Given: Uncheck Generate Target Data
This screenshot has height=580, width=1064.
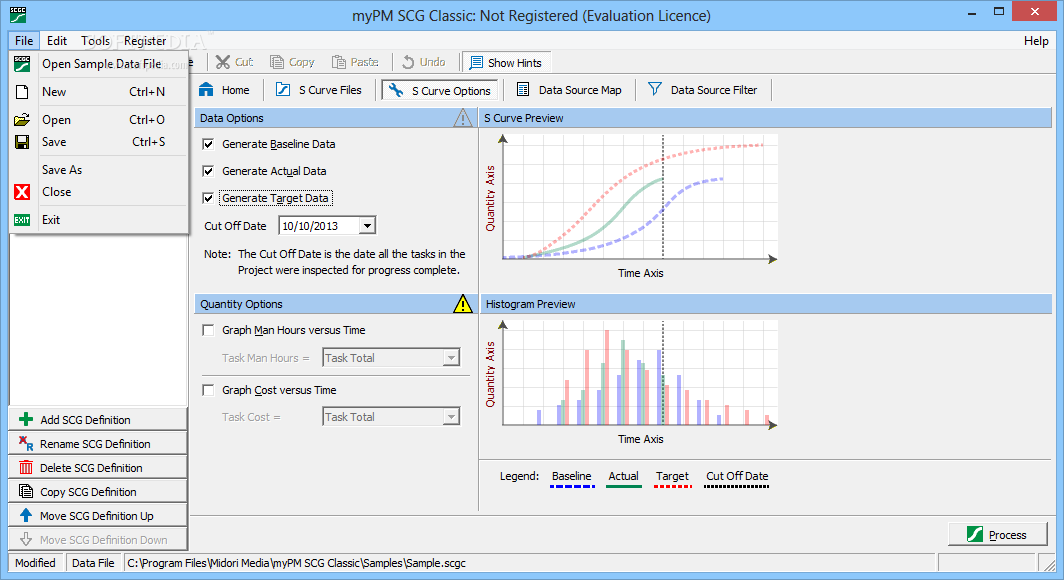Looking at the screenshot, I should tap(208, 198).
